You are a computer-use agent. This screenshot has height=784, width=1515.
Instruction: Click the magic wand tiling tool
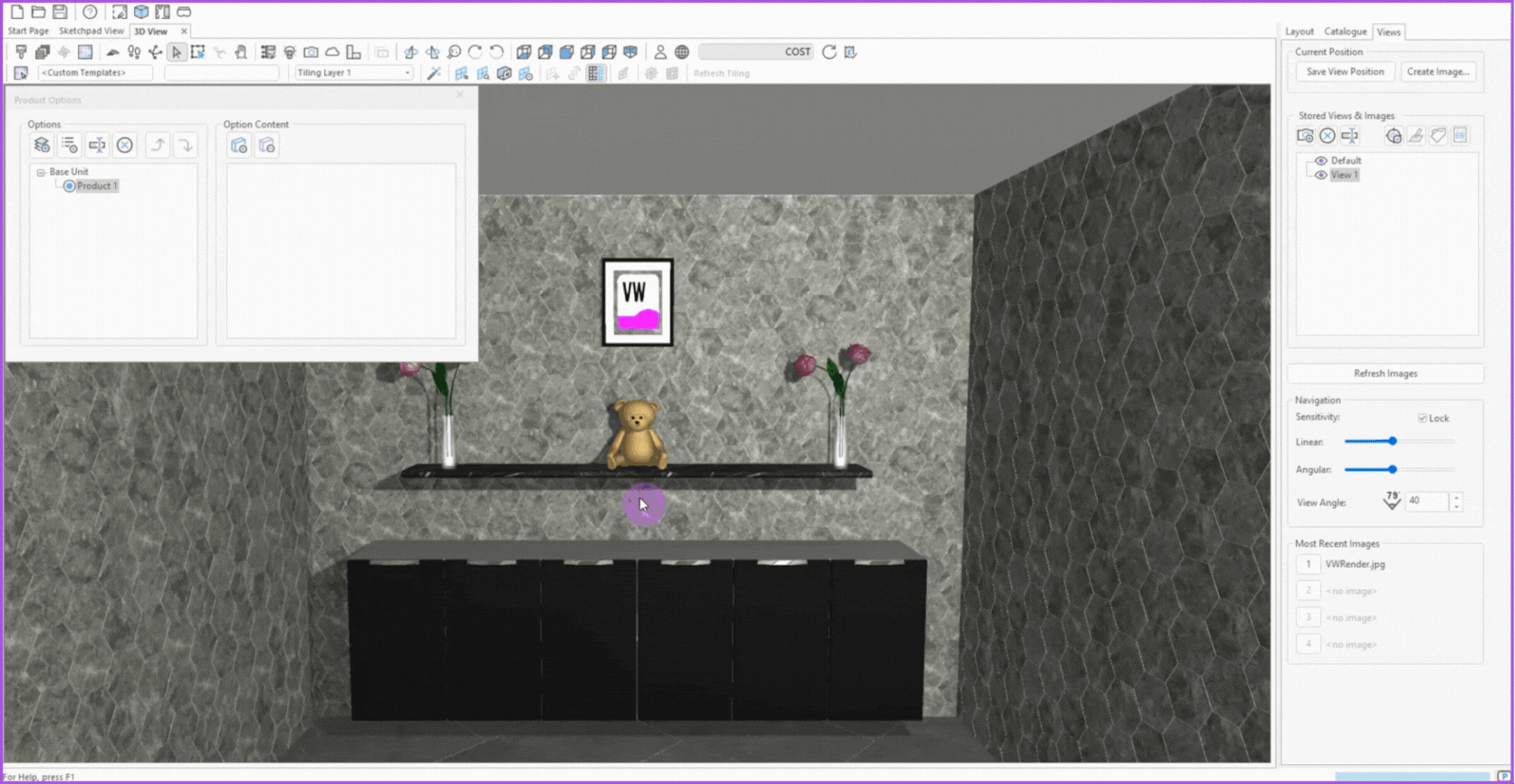(x=434, y=73)
